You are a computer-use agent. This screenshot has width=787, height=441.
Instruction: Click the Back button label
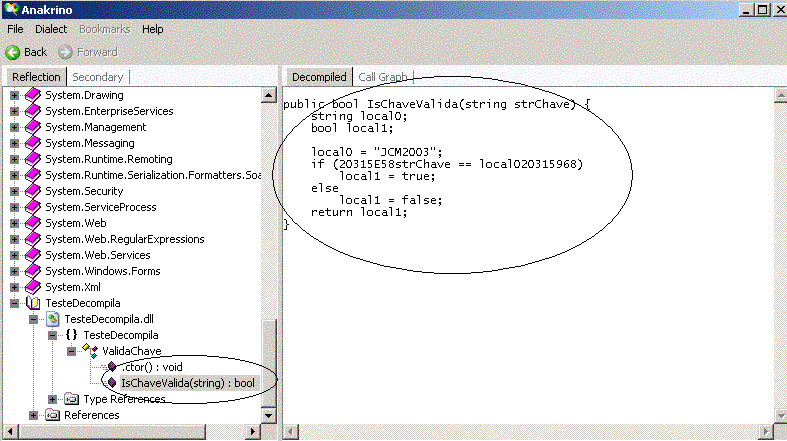coord(35,52)
